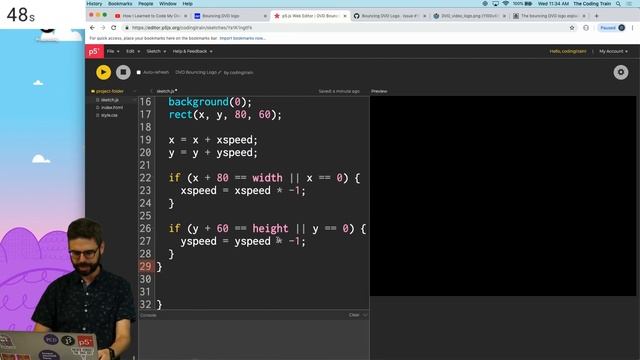Open file options arrow next to sketch.js
This screenshot has width=640, height=360.
[135, 100]
